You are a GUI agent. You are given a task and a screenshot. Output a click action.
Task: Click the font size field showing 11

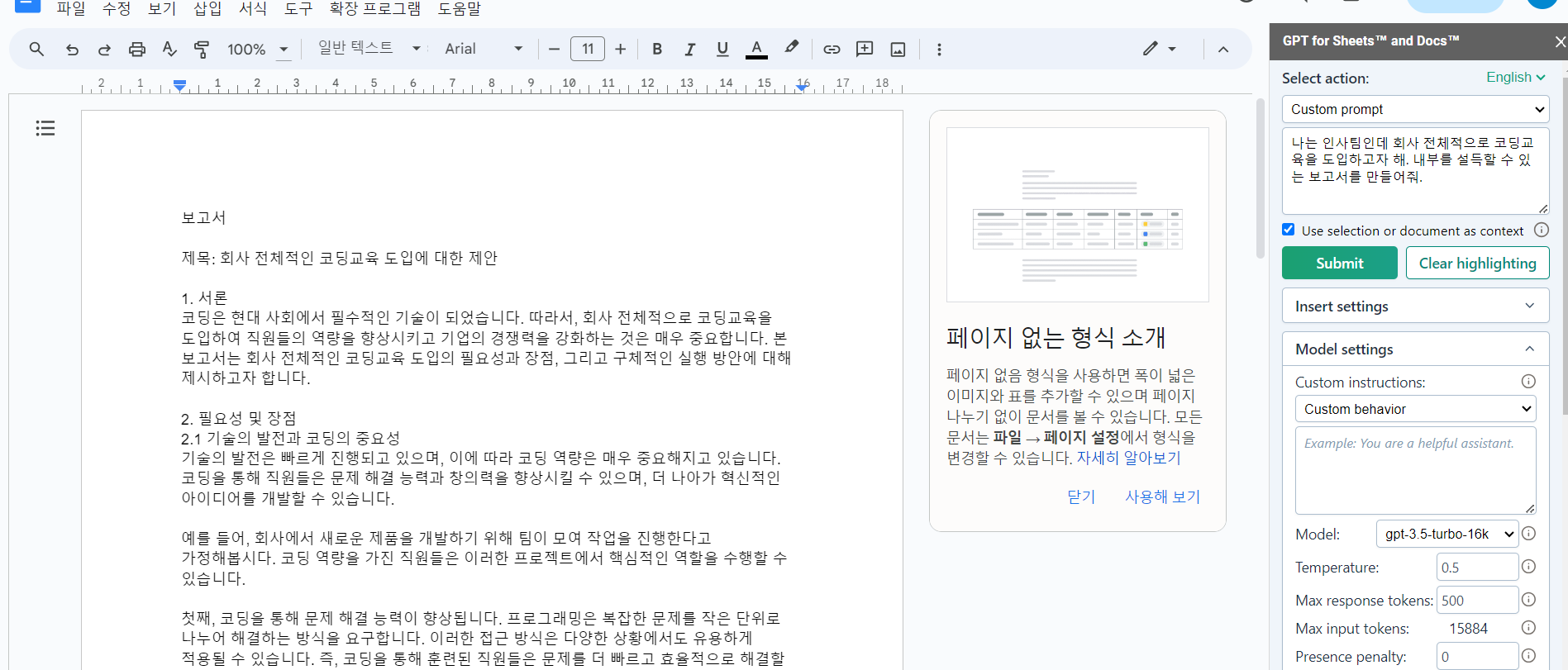[588, 49]
